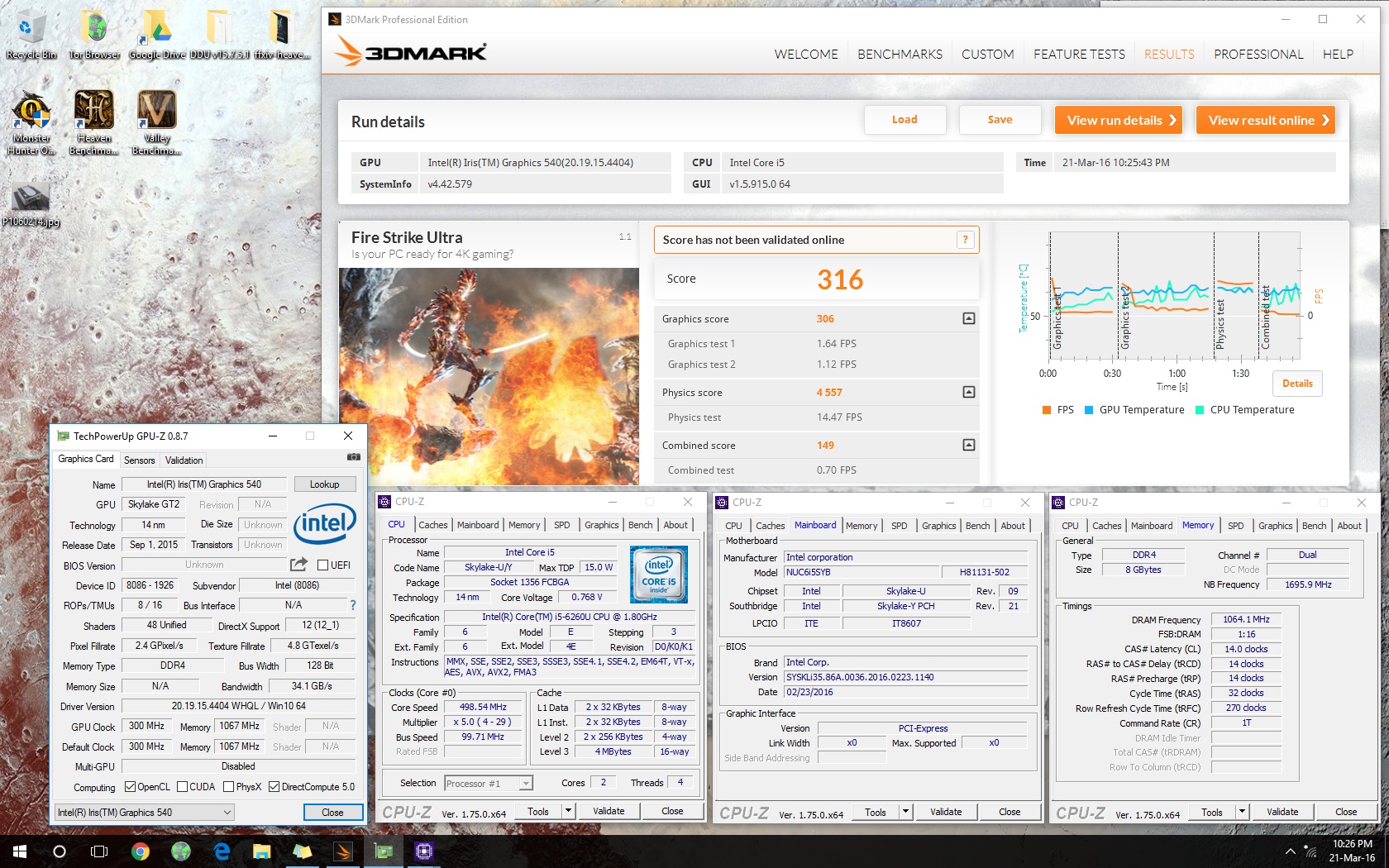1389x868 pixels.
Task: Click the Close button in GPU-Z
Action: coord(332,813)
